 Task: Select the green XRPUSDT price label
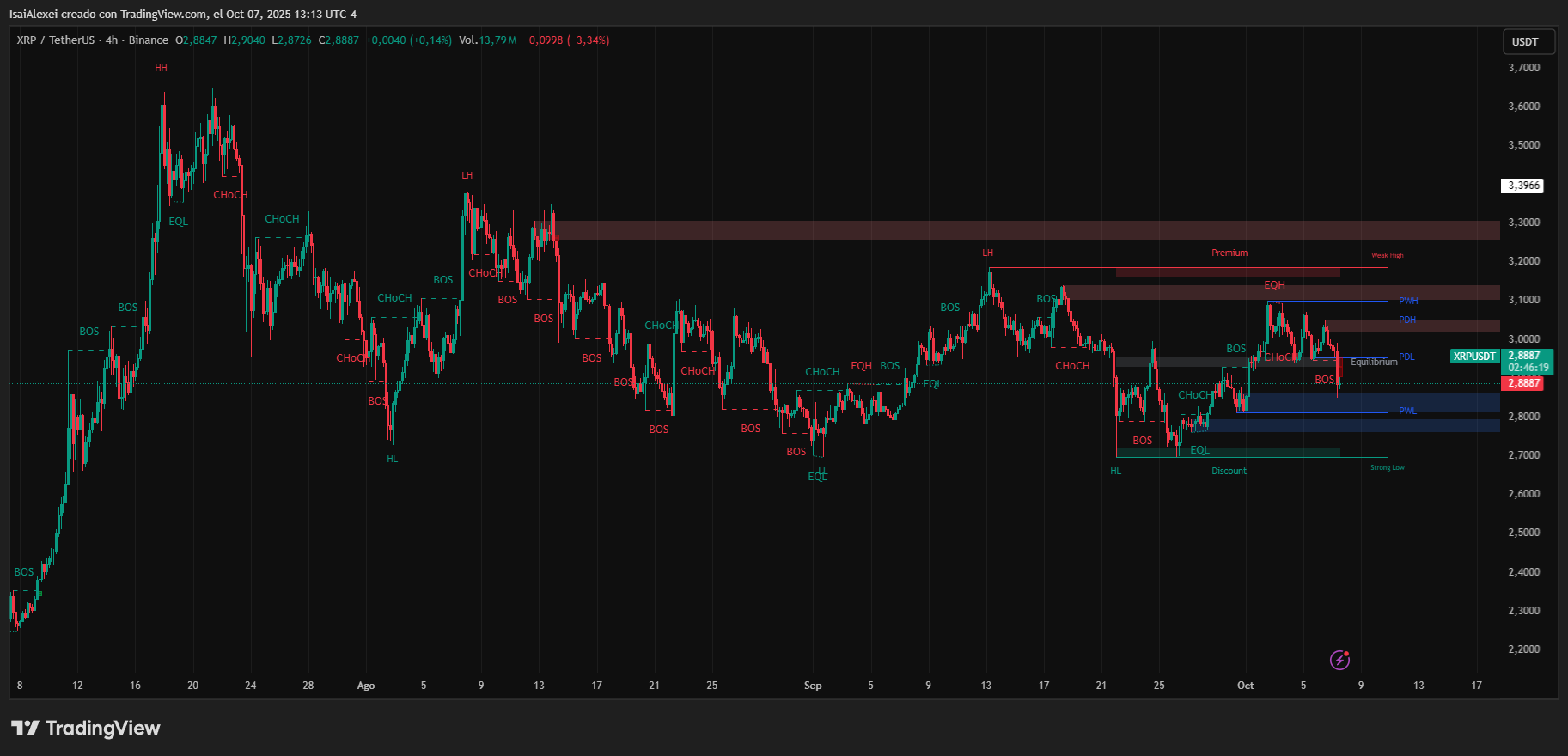(1474, 357)
